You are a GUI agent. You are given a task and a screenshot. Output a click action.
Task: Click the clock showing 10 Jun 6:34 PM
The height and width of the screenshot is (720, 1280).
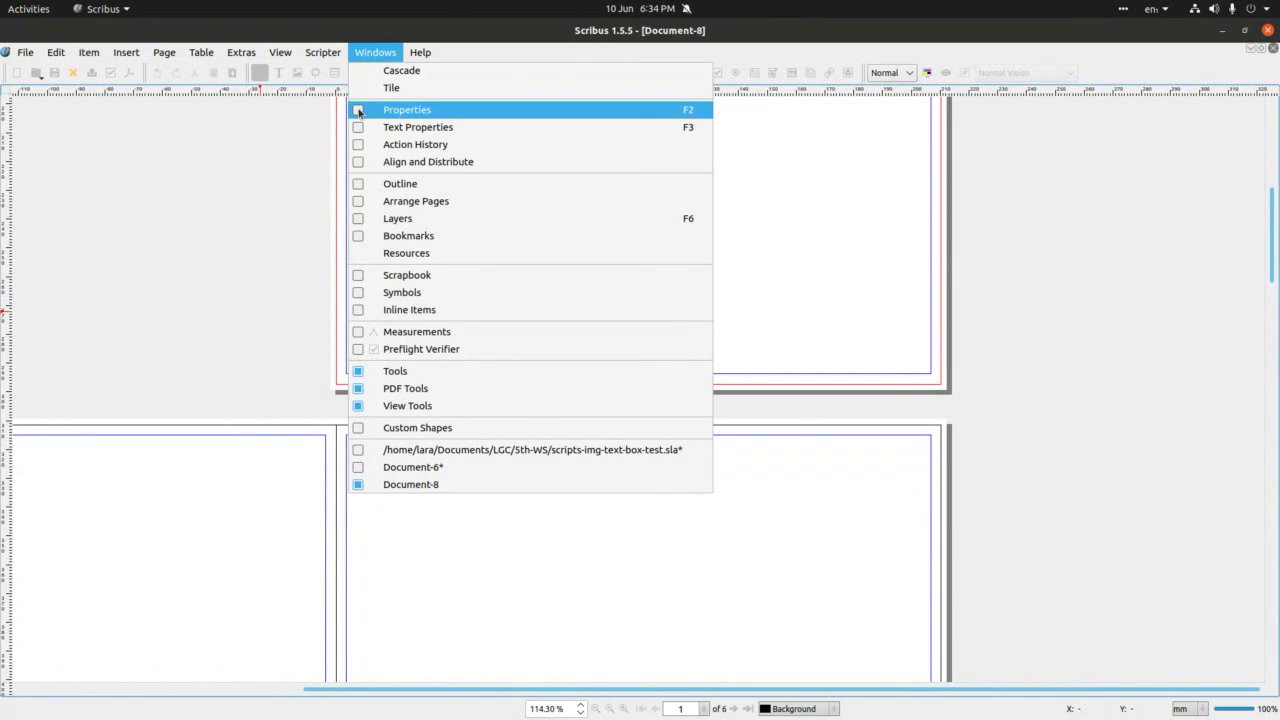pos(640,9)
